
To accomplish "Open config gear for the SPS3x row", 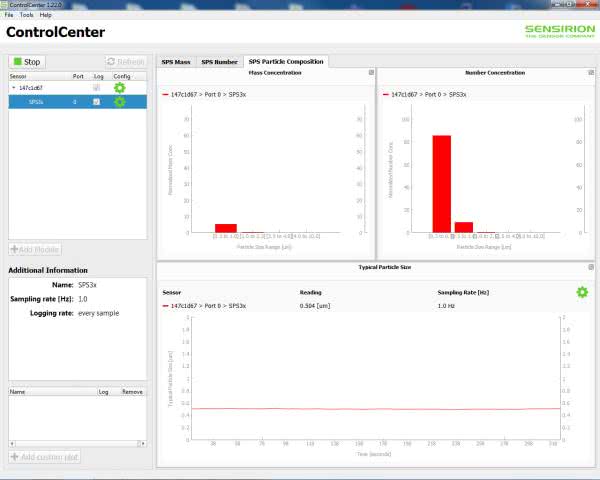I will [120, 102].
